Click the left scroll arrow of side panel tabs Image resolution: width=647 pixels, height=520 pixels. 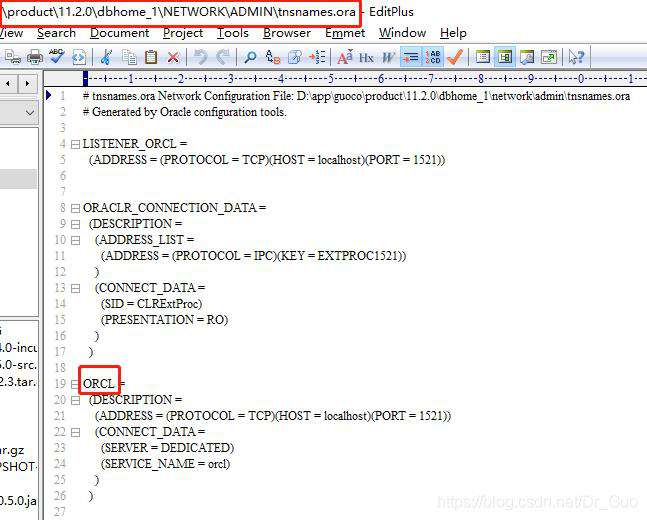pyautogui.click(x=8, y=84)
